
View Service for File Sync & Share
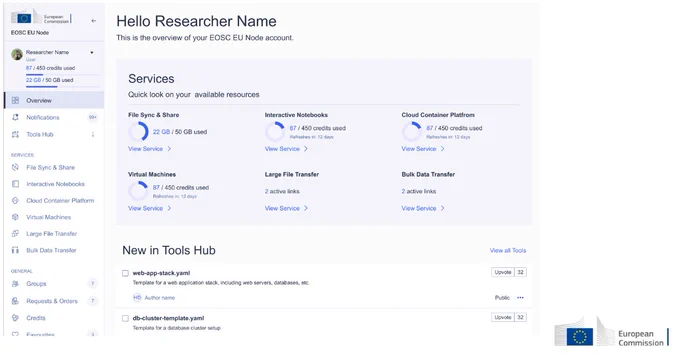(150, 149)
